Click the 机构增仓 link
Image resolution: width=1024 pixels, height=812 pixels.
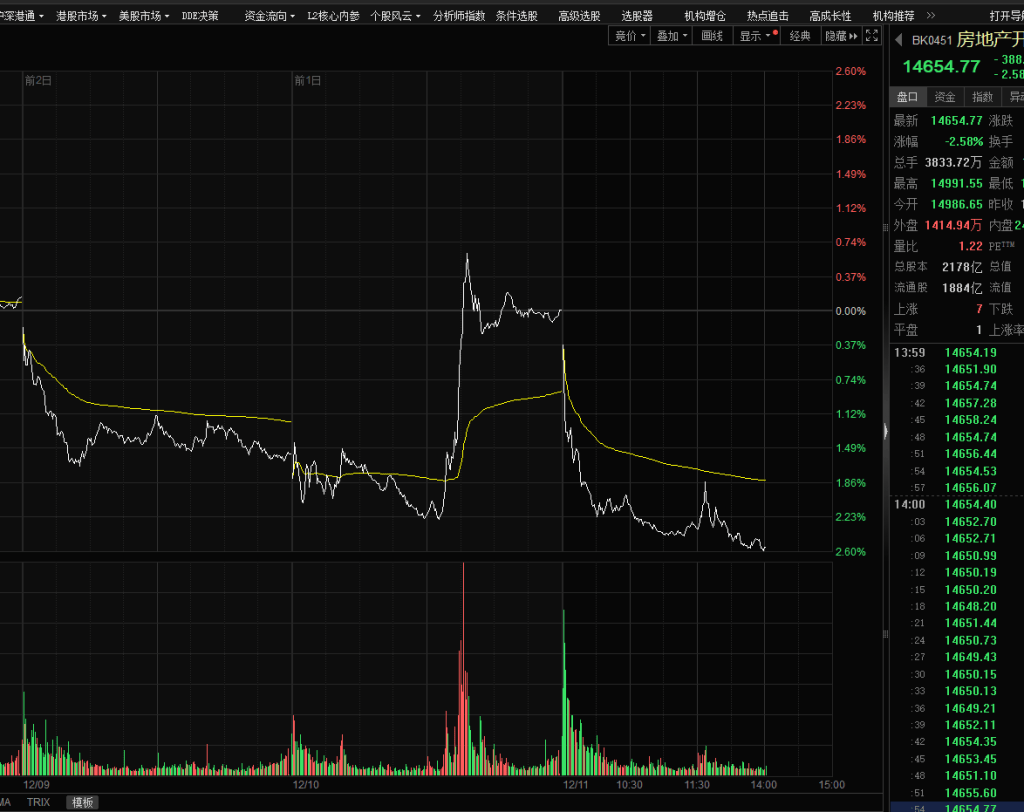(705, 16)
